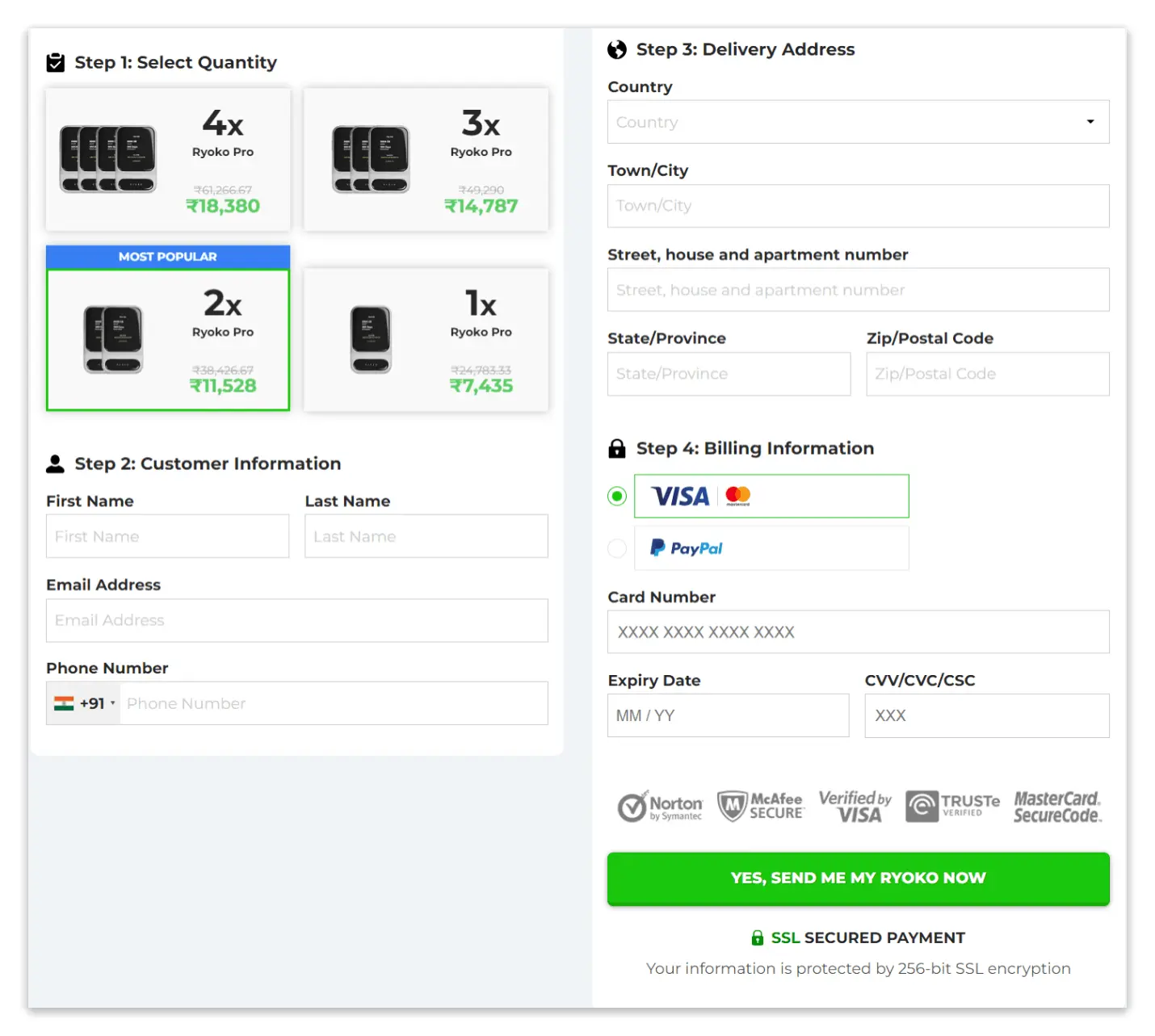Click the CVV/CVC/CSC field
Screen dimensions: 1155x1036
point(987,715)
